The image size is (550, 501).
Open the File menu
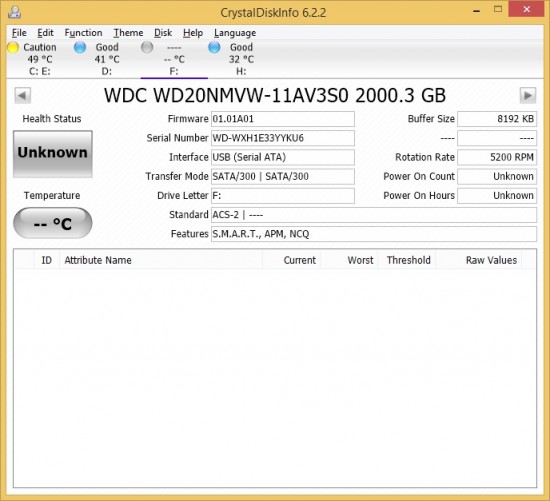(x=19, y=33)
